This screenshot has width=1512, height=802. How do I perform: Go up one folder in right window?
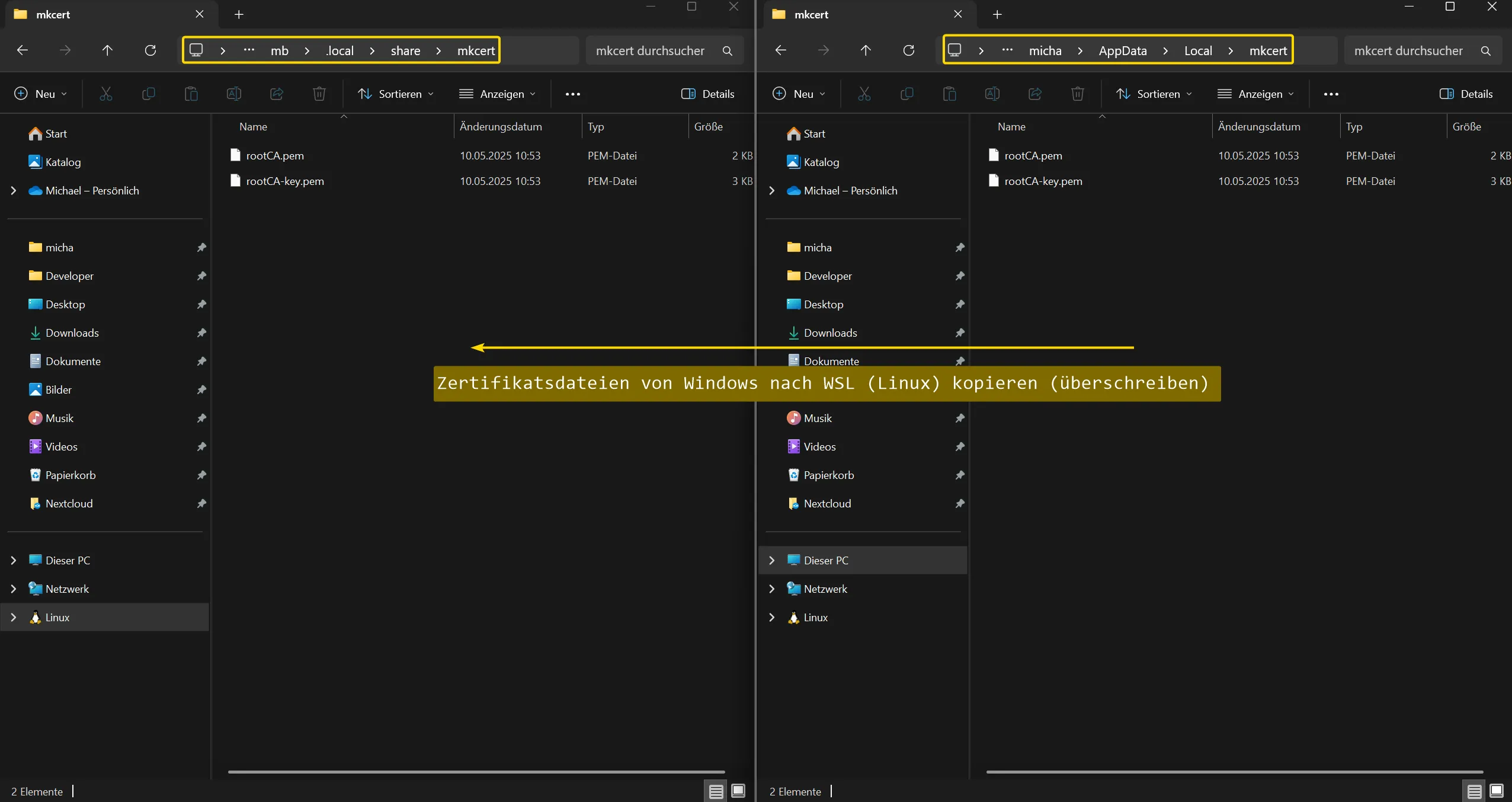[x=866, y=50]
